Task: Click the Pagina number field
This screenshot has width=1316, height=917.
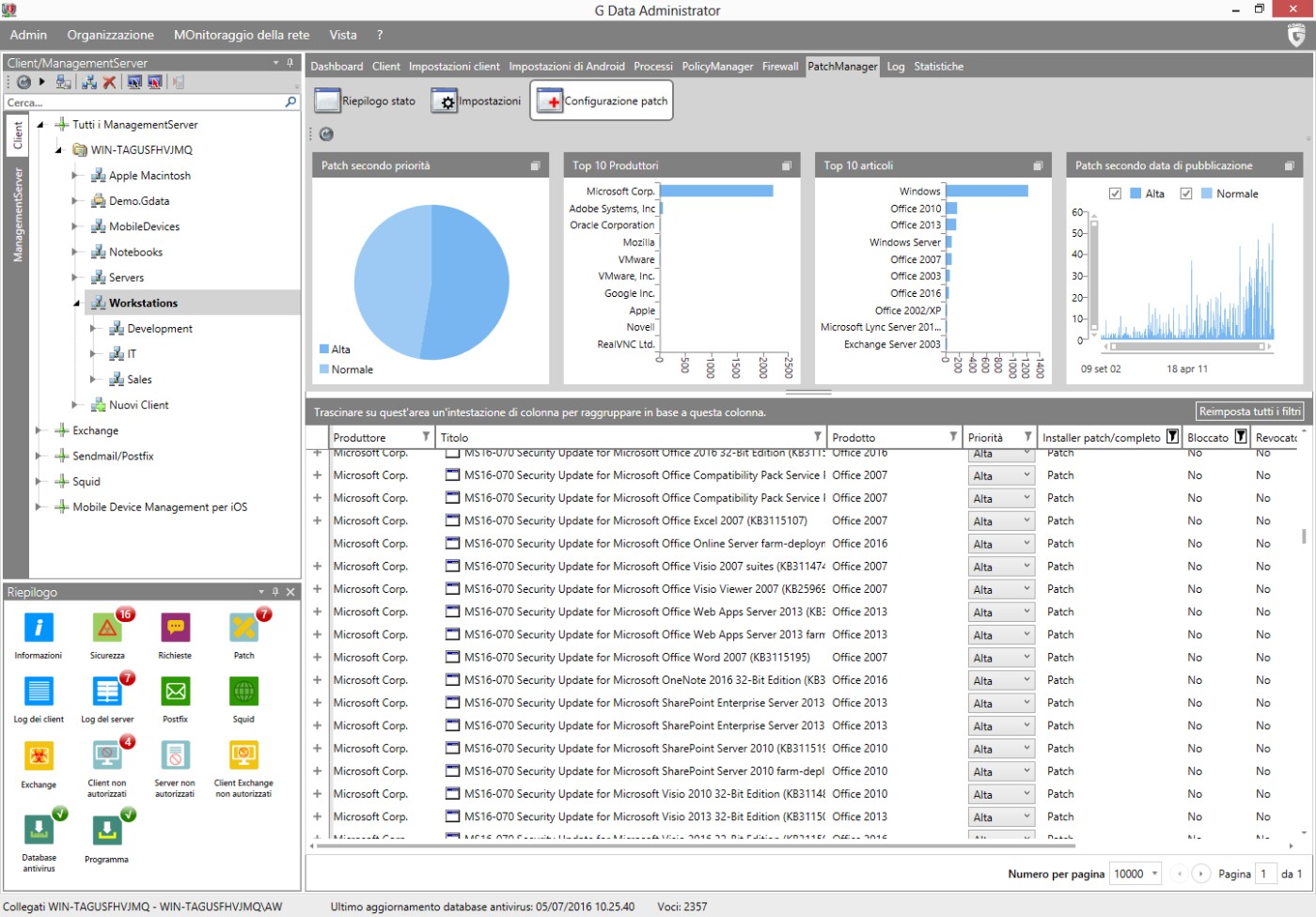Action: click(1266, 874)
